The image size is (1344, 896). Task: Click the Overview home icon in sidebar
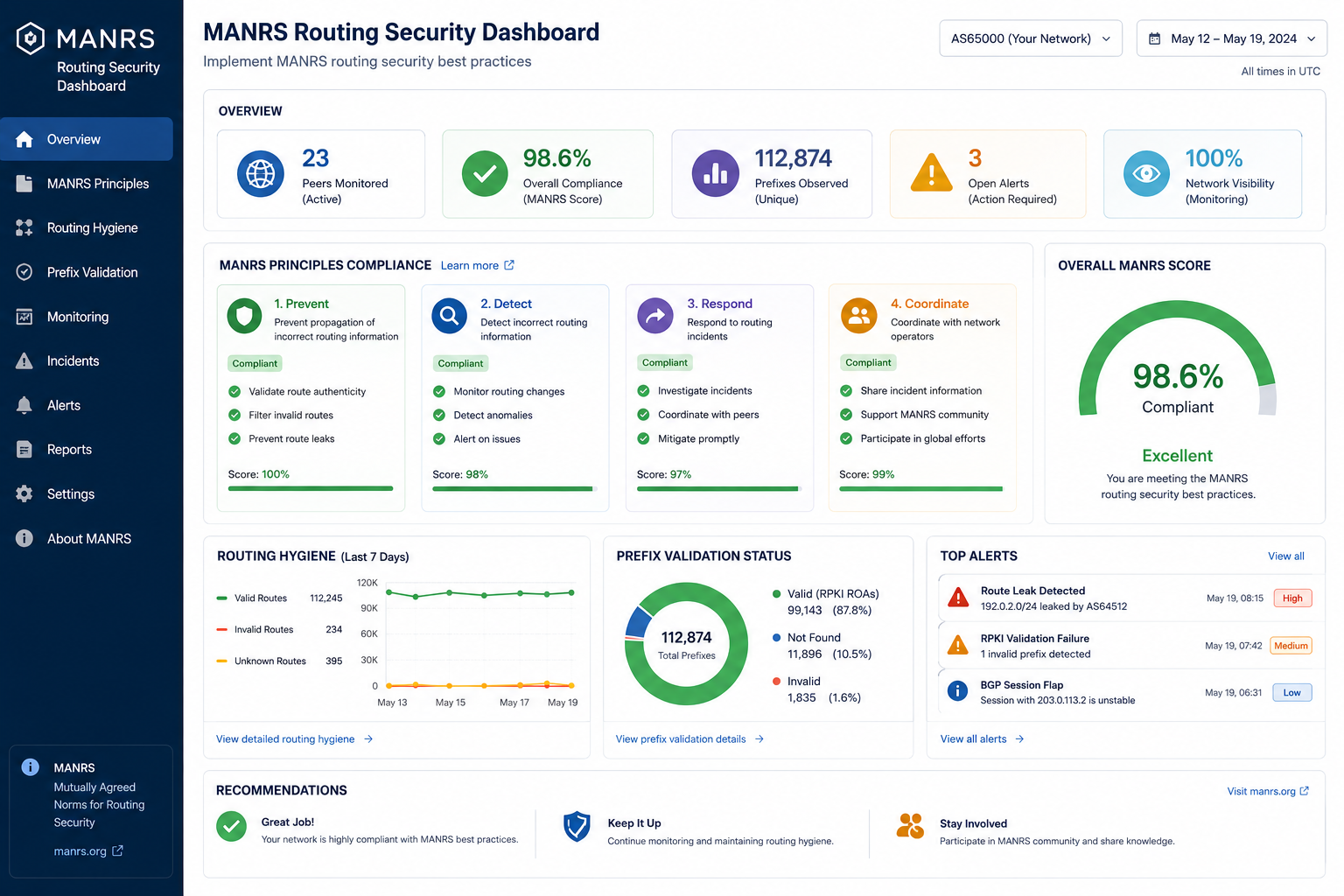coord(24,139)
